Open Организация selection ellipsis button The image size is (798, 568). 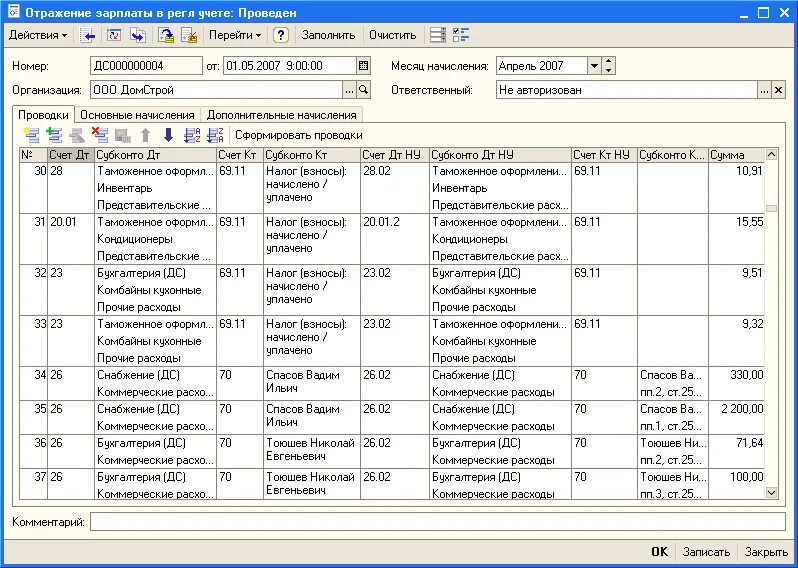349,90
